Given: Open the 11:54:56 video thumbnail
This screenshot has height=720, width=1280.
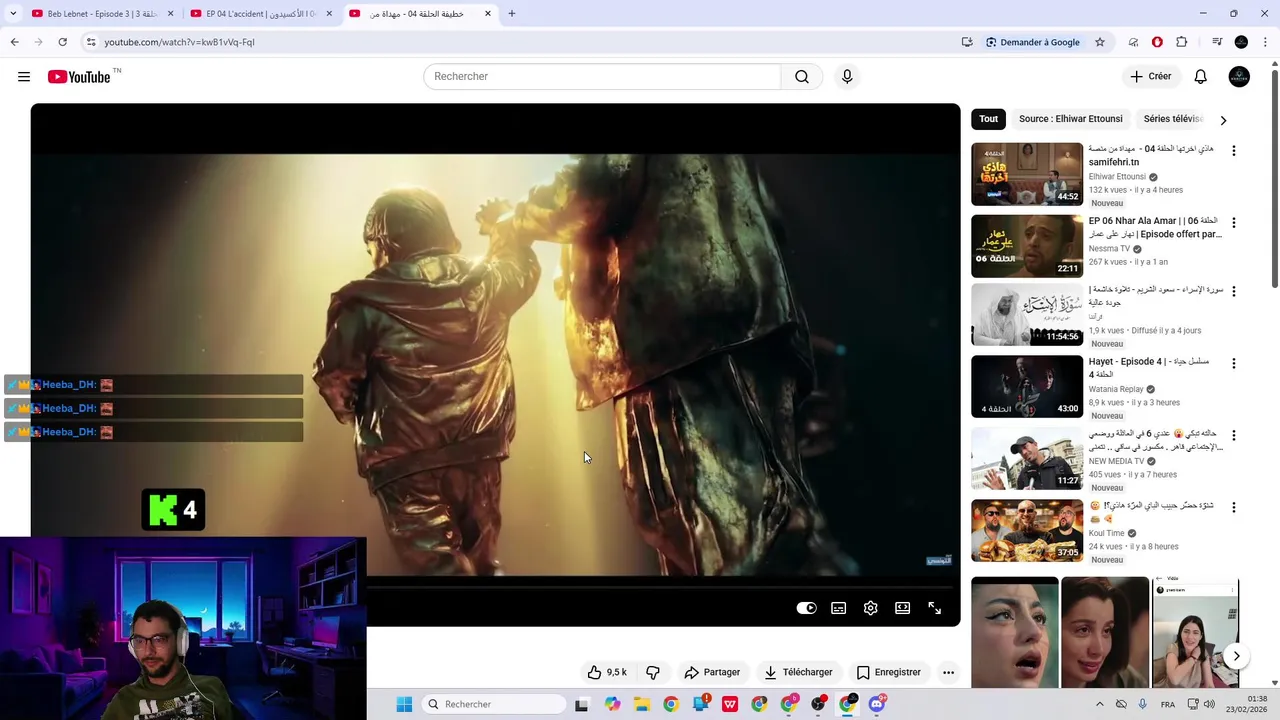Looking at the screenshot, I should [x=1027, y=314].
